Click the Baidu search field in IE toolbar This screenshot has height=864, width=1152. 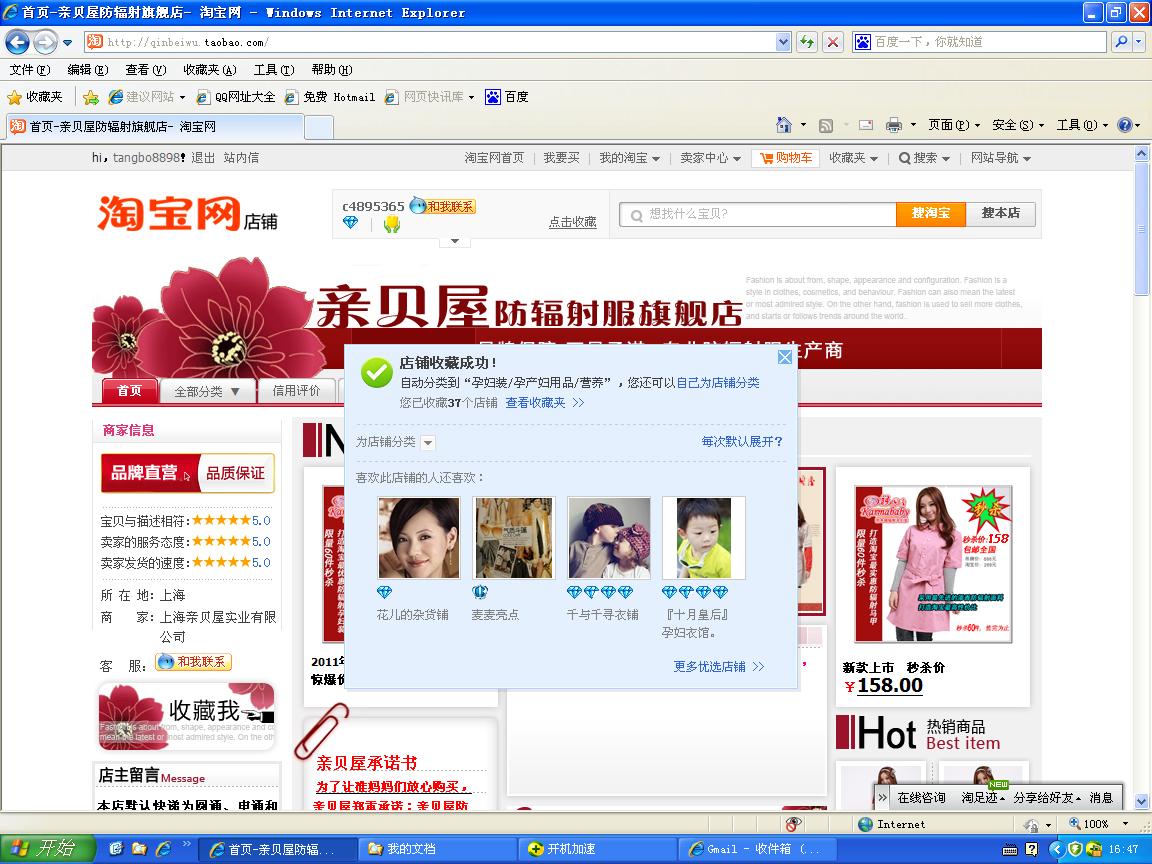click(x=980, y=42)
